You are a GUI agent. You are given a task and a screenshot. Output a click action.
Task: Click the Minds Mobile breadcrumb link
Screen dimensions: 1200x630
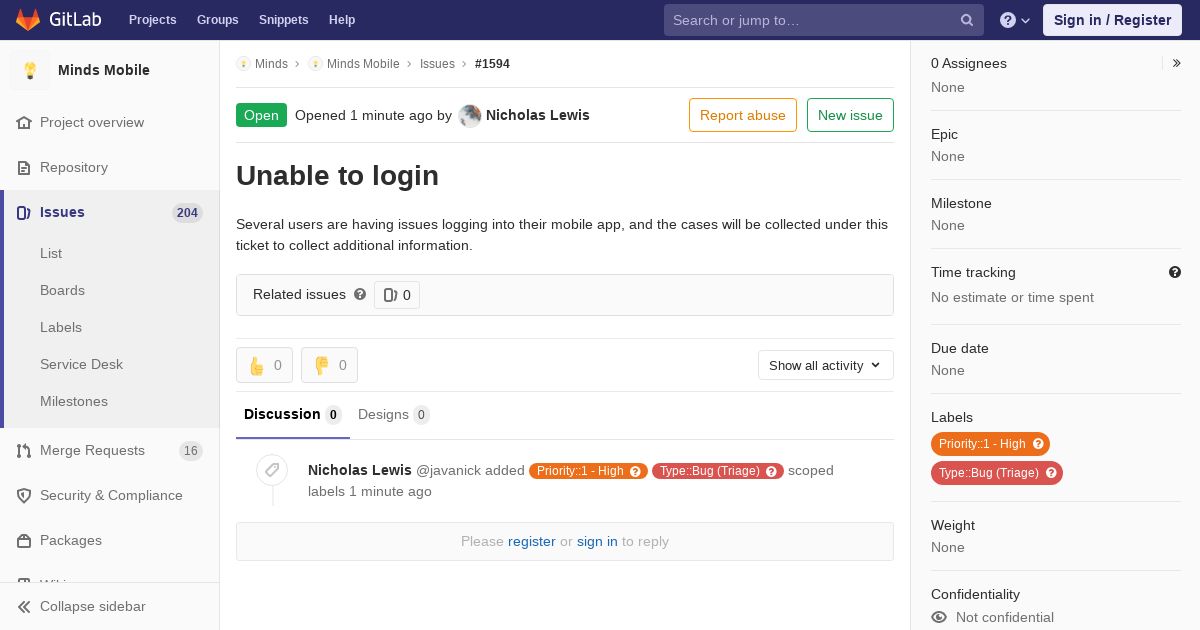click(363, 63)
